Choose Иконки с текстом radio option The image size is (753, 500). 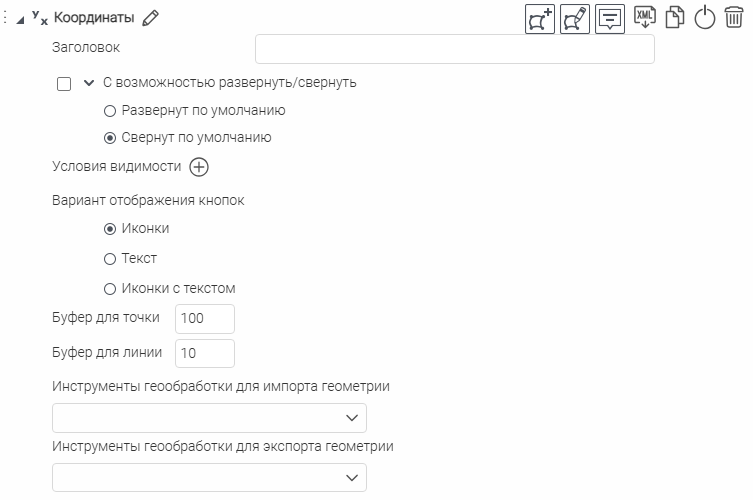110,289
